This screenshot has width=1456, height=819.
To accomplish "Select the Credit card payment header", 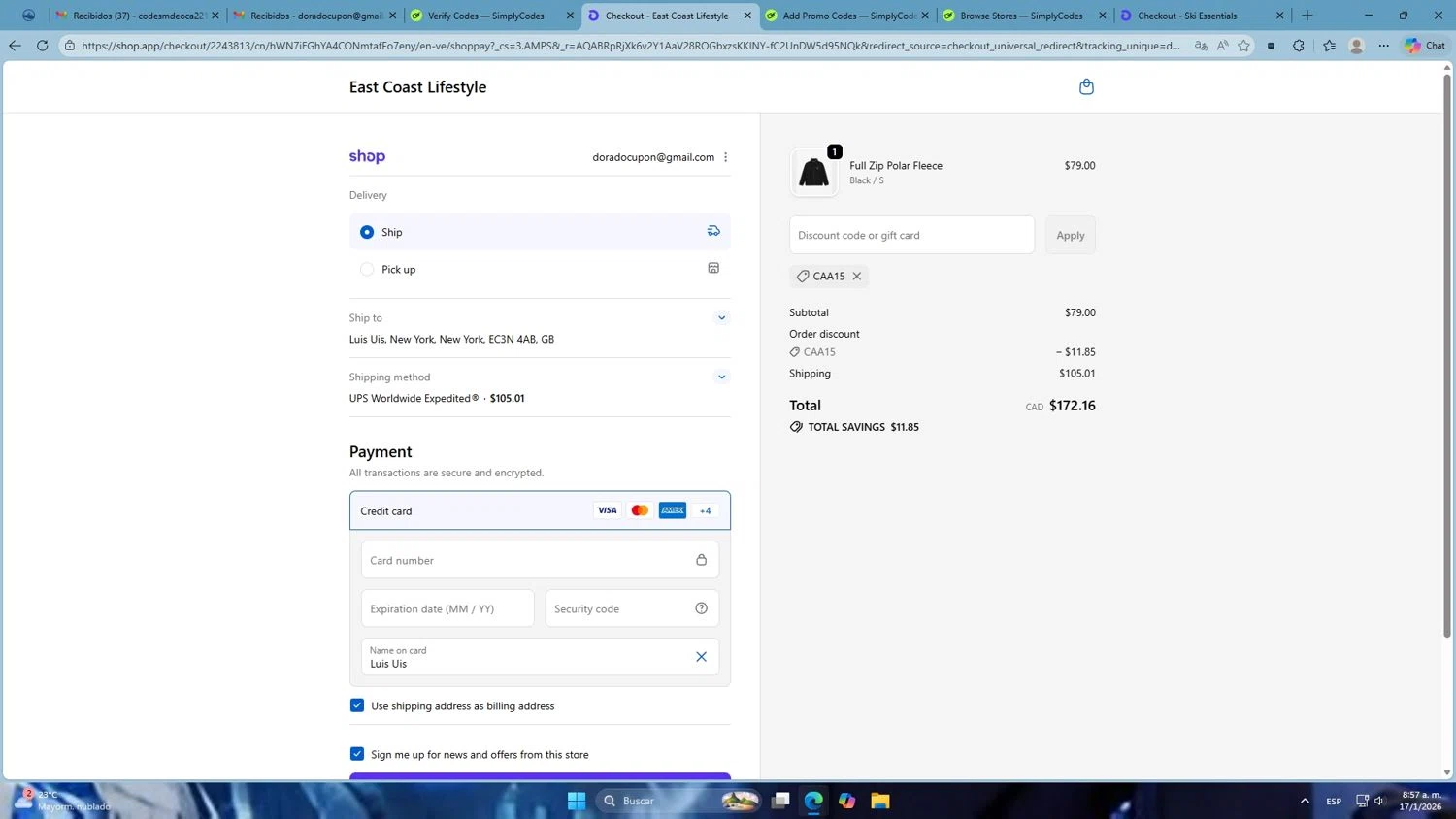I will tap(540, 510).
